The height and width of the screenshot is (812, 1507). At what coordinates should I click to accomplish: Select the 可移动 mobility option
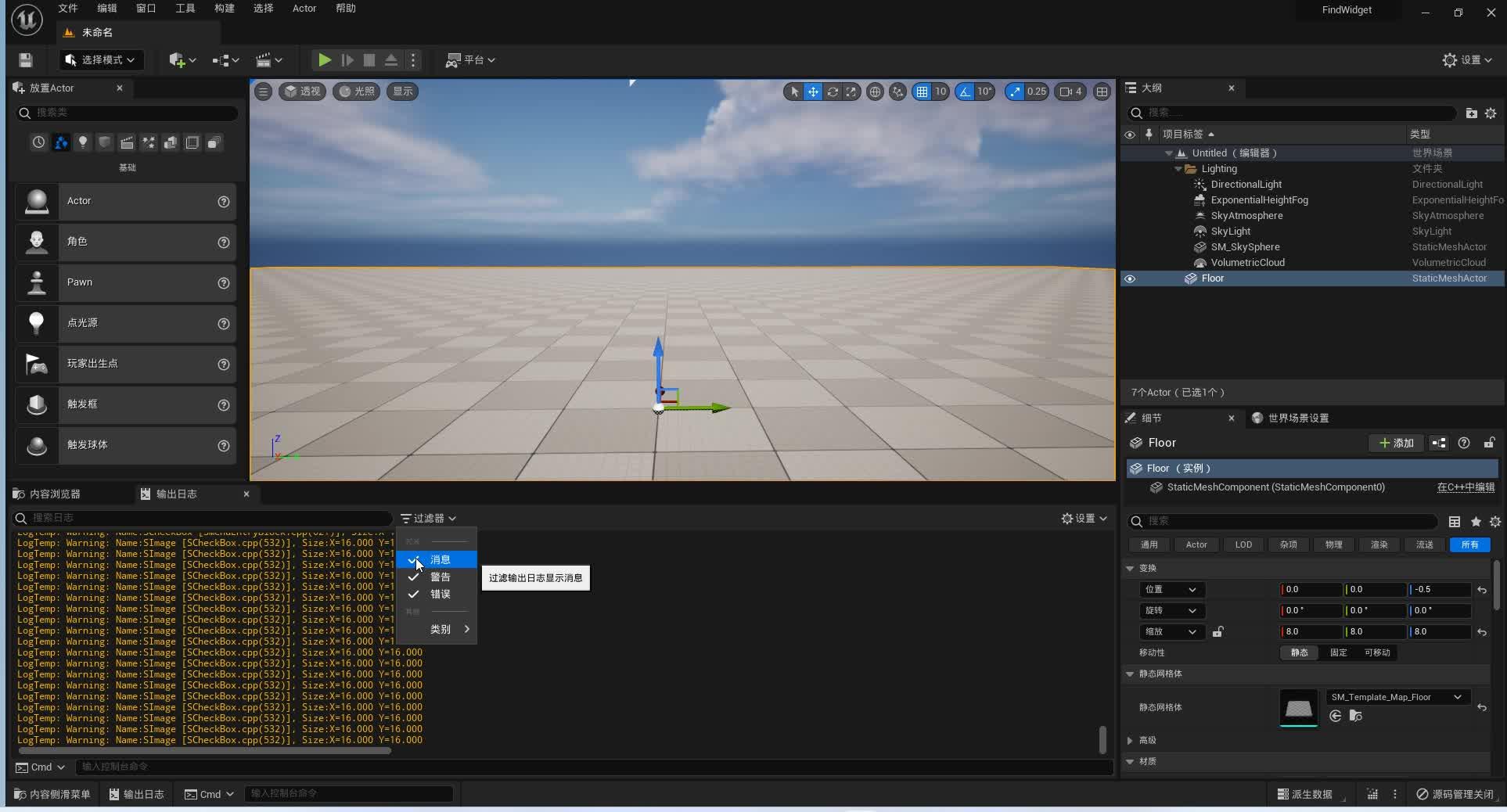click(x=1377, y=653)
